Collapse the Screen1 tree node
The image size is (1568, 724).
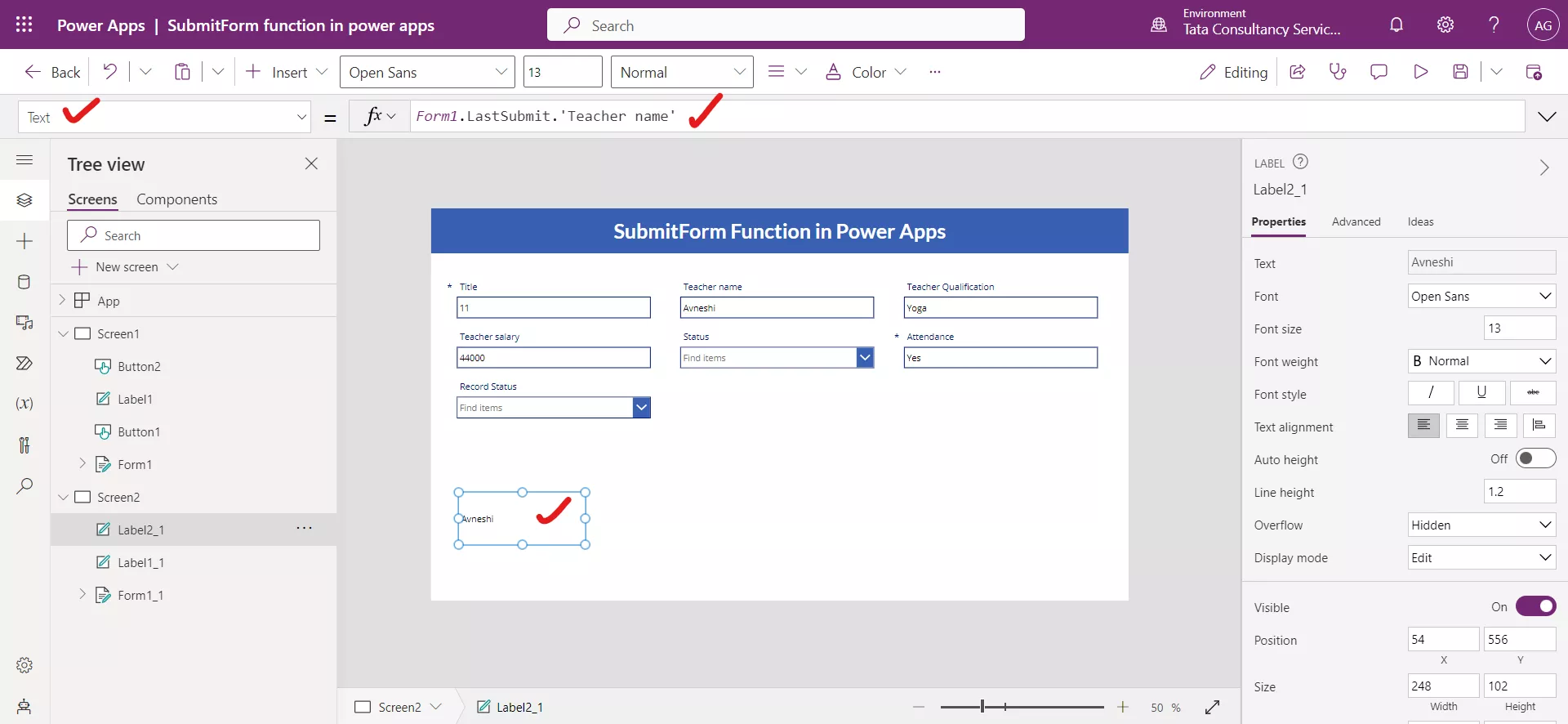point(63,333)
